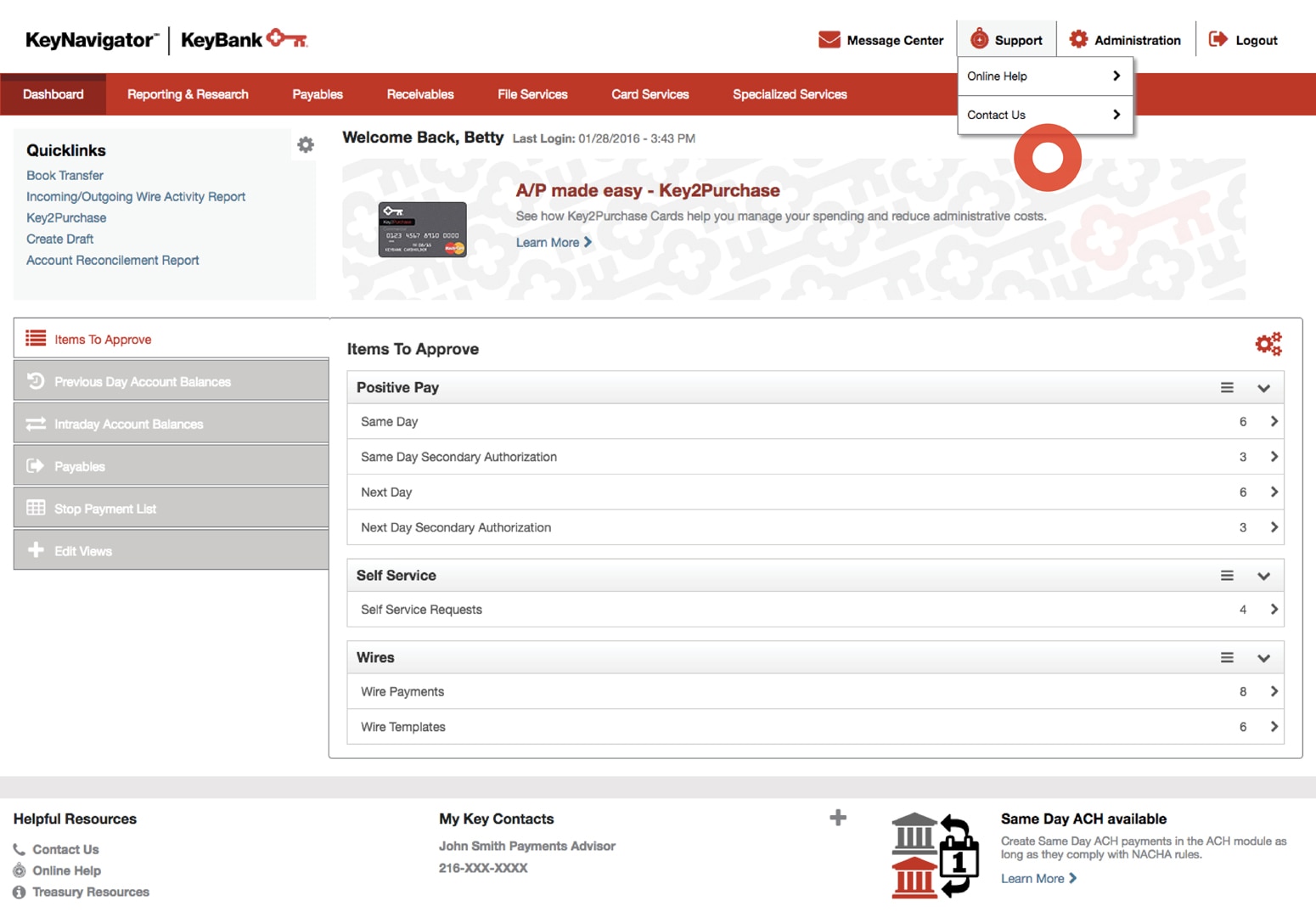The width and height of the screenshot is (1316, 923).
Task: Click the Self Service hamburger menu icon
Action: 1227,575
